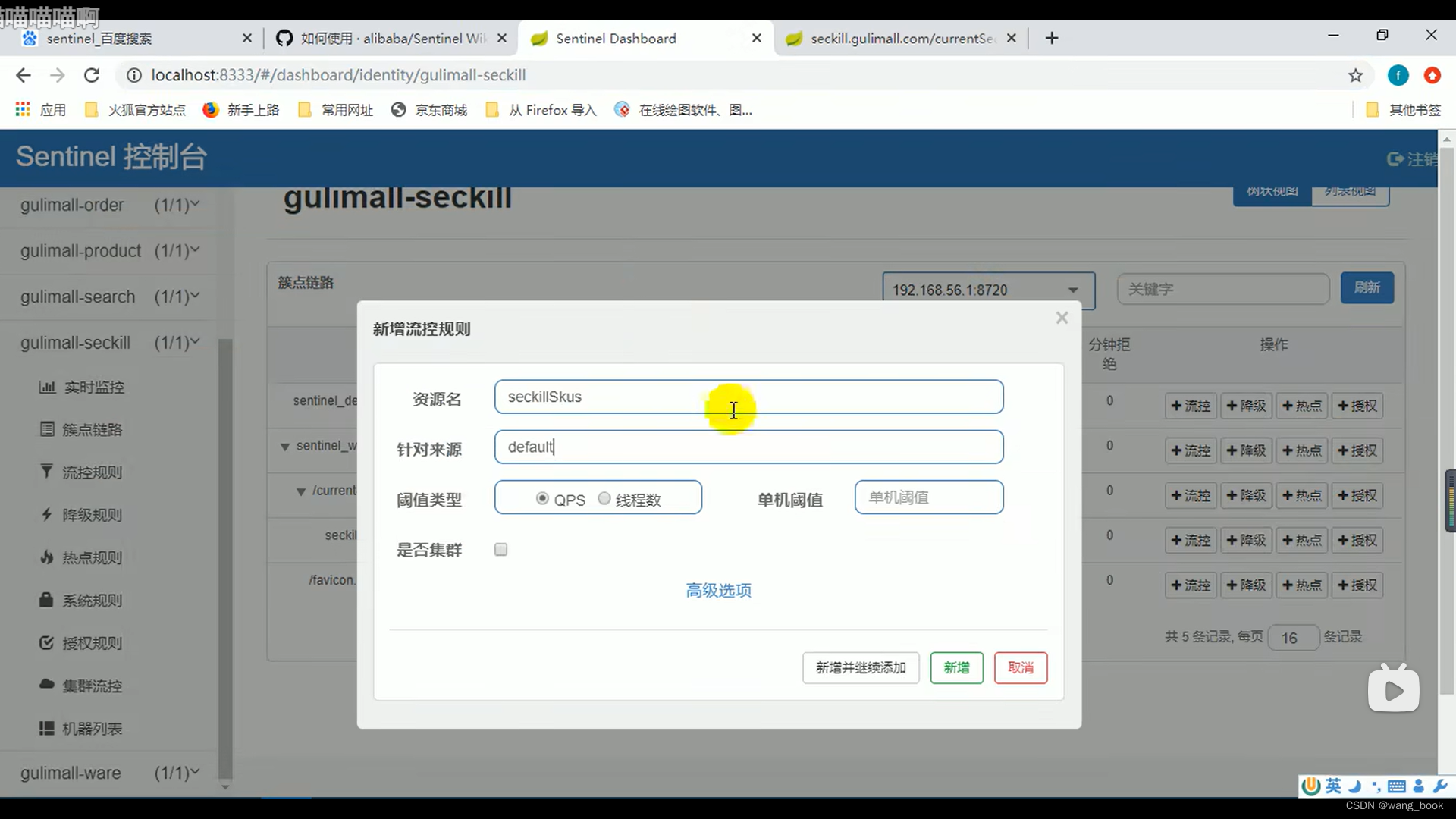Select 系统规则 in the sidebar
Screen dimensions: 1456x819
tap(90, 600)
